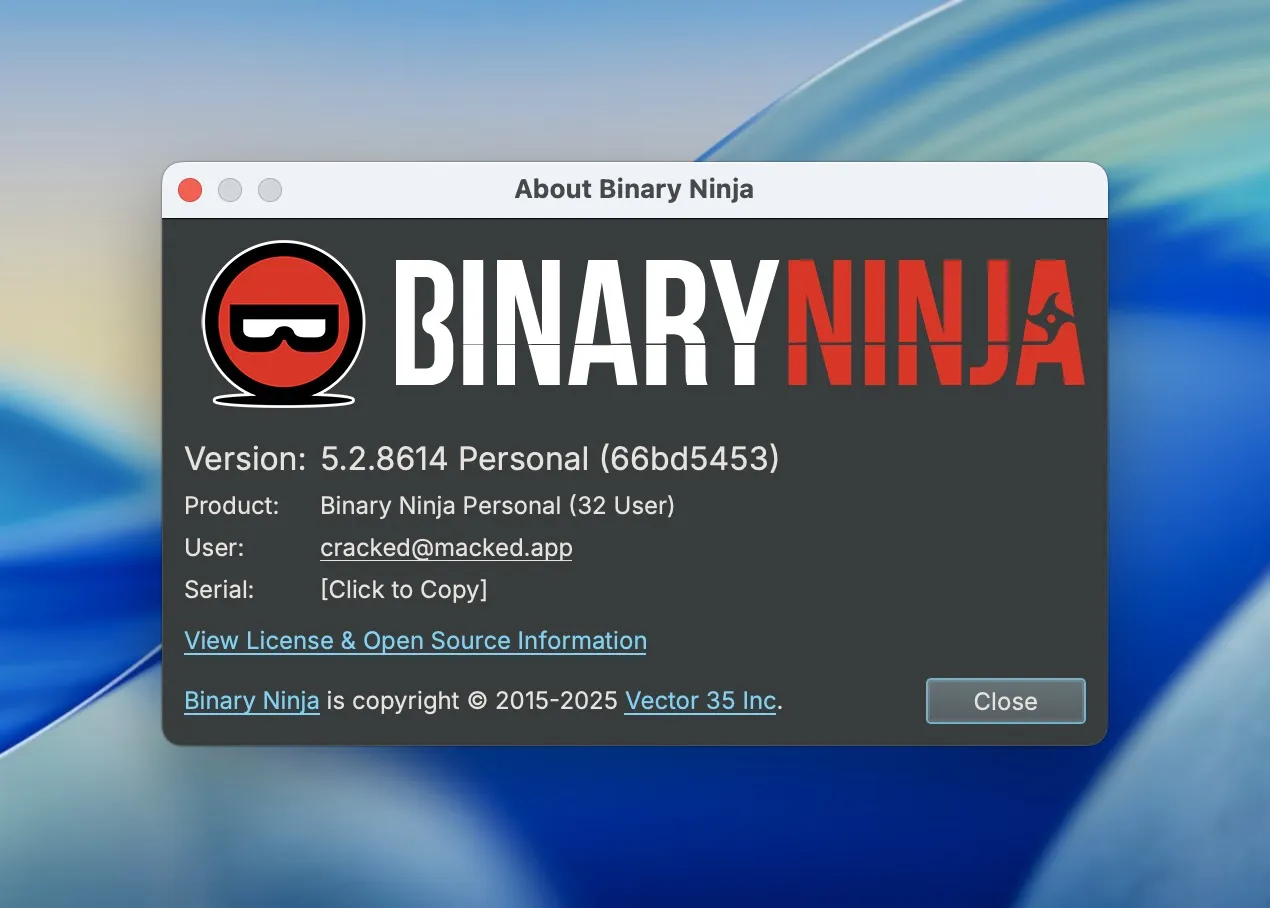This screenshot has width=1270, height=908.
Task: Open the Binary Ninja copyright link
Action: pyautogui.click(x=252, y=701)
